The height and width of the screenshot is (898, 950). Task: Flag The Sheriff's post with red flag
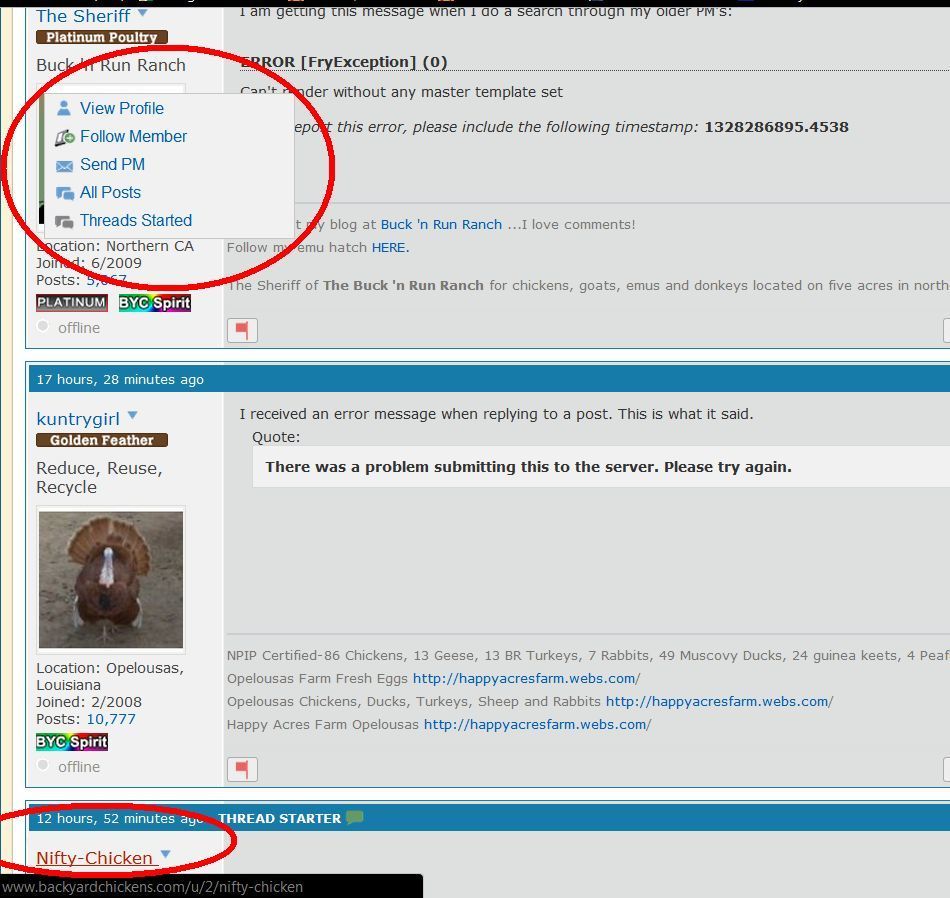242,329
